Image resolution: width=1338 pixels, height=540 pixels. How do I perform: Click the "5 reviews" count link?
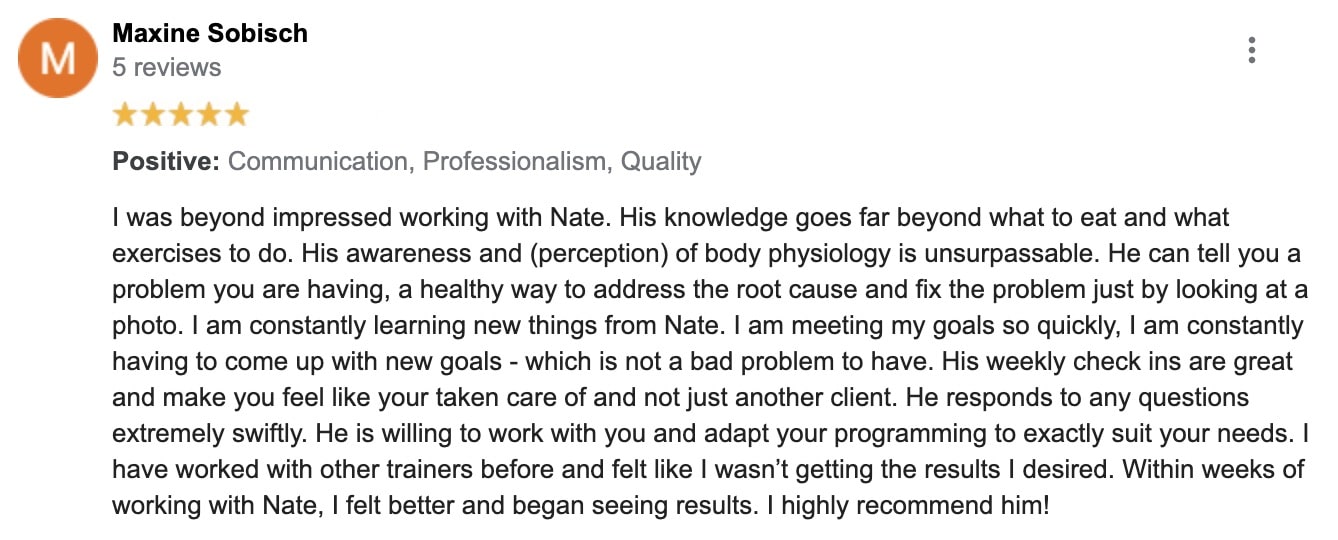pos(167,67)
